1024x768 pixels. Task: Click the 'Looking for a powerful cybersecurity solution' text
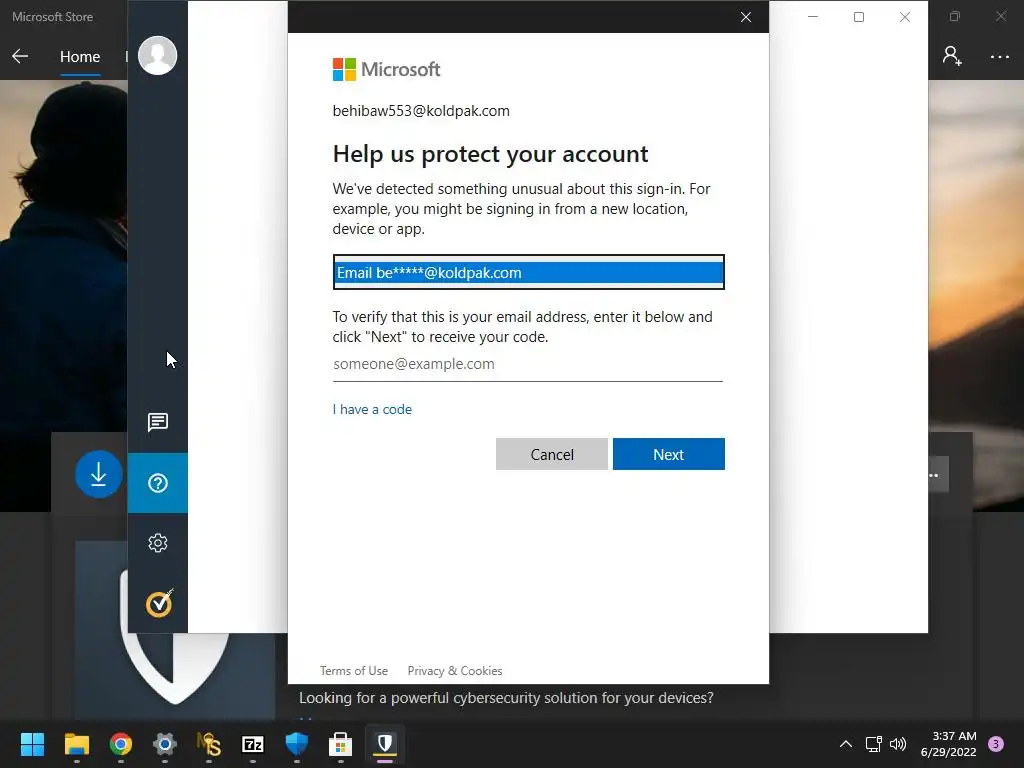506,697
